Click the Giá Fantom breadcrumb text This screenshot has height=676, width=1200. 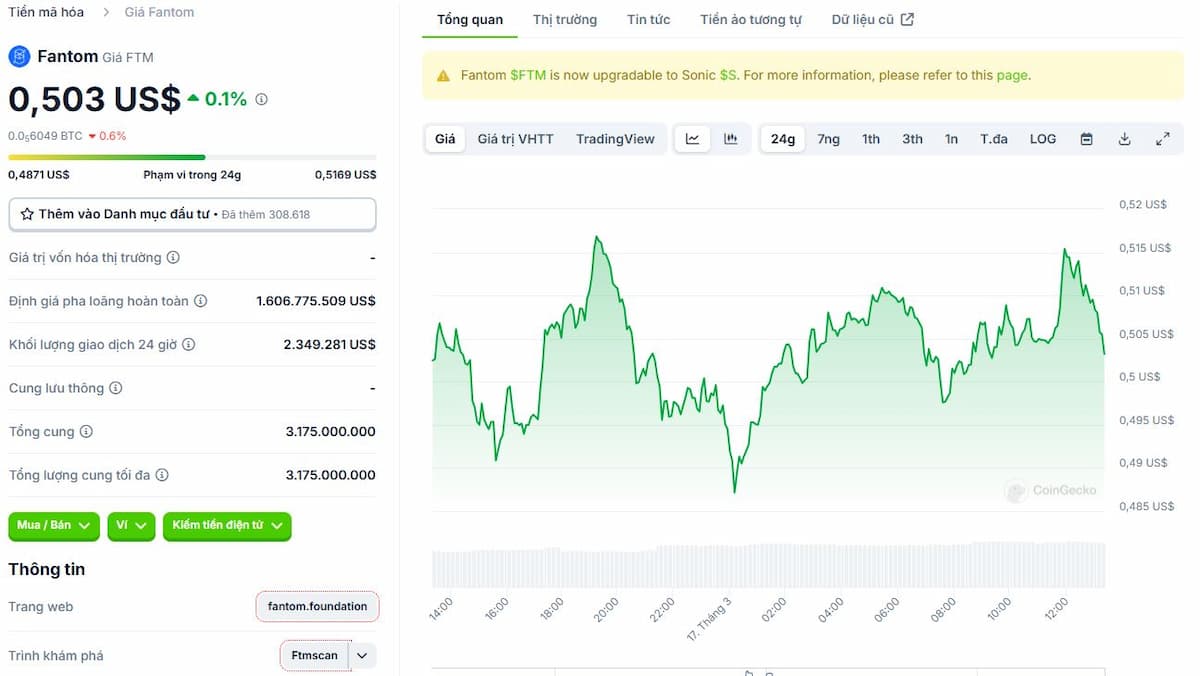pyautogui.click(x=160, y=12)
